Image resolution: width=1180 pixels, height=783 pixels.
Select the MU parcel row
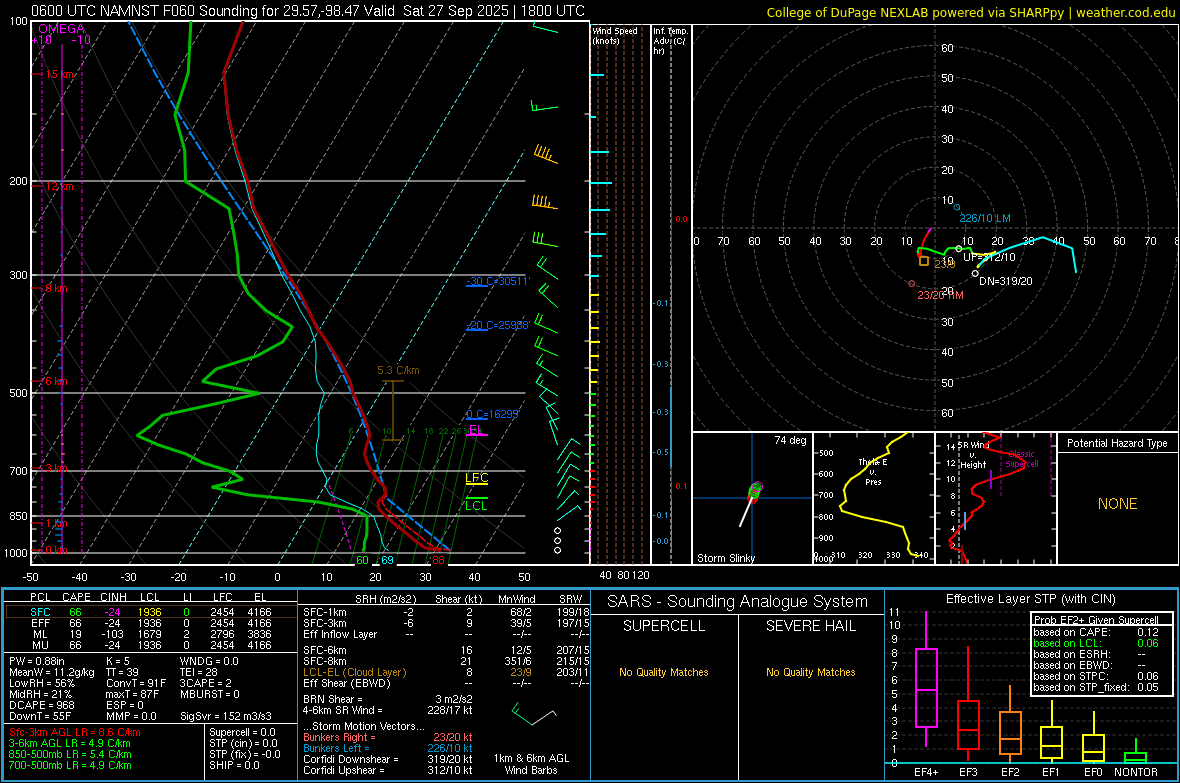point(151,645)
